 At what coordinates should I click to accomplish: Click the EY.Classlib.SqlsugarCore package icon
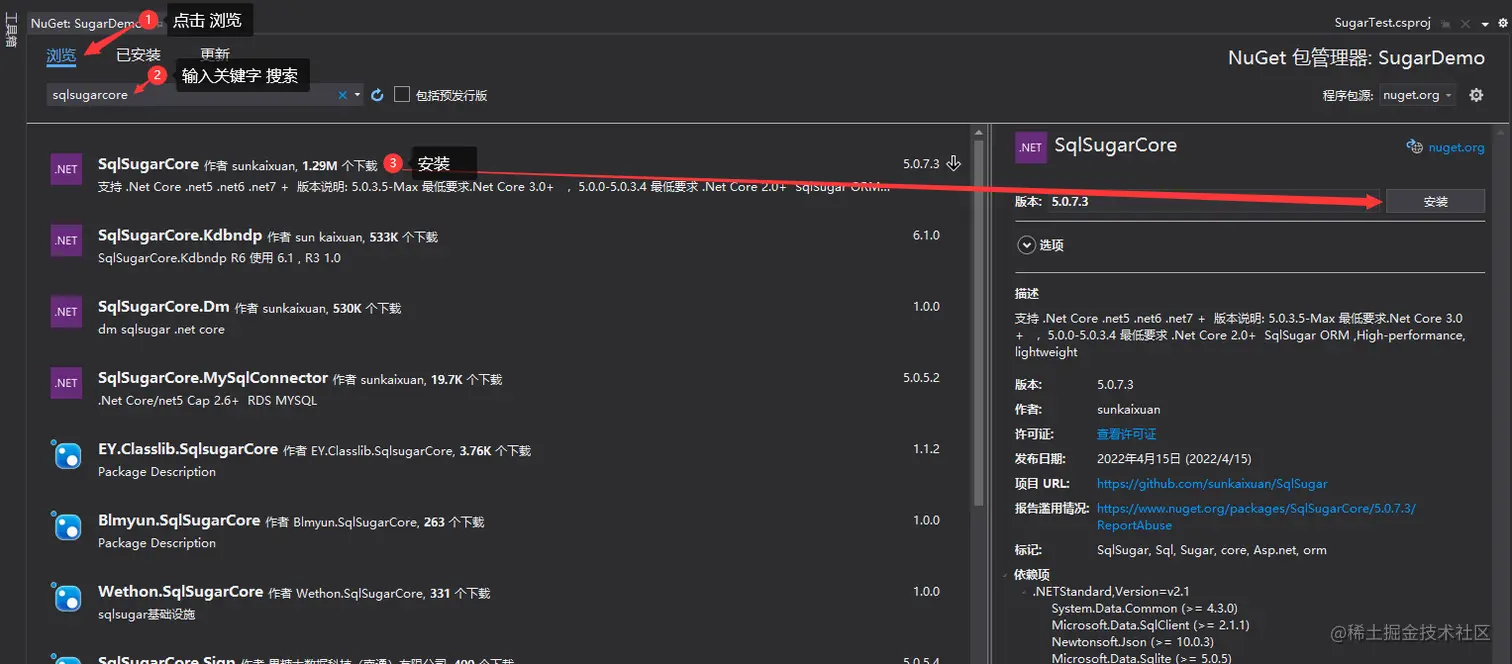click(66, 455)
